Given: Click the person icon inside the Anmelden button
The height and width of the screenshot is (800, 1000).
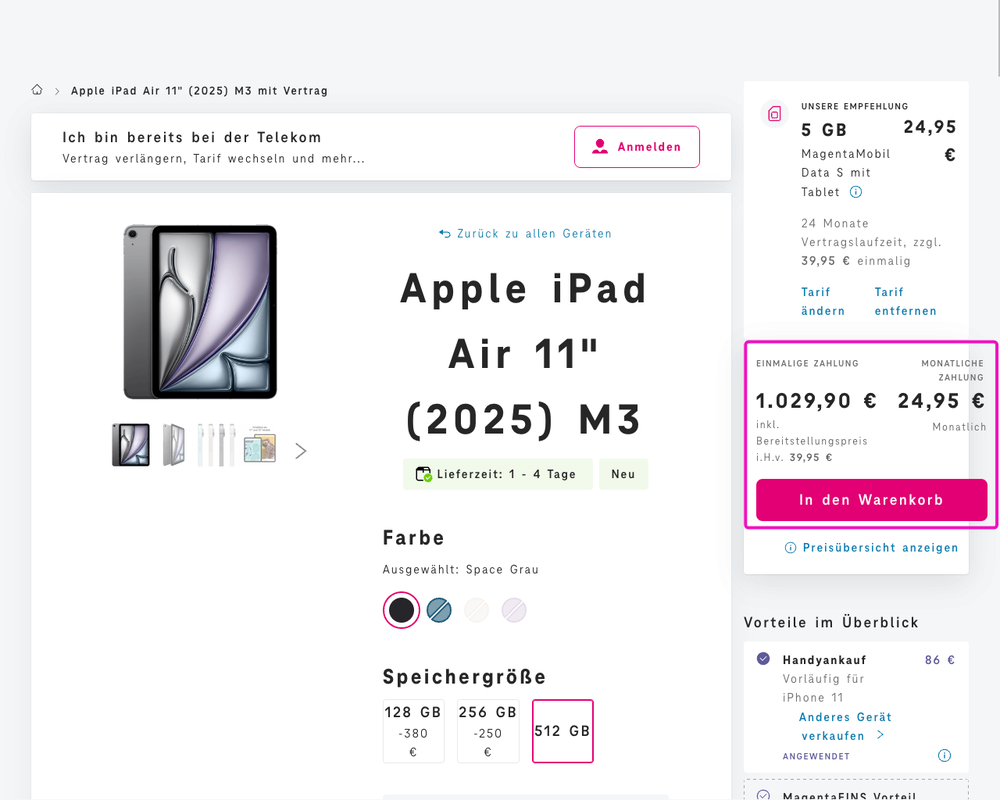Looking at the screenshot, I should point(599,146).
